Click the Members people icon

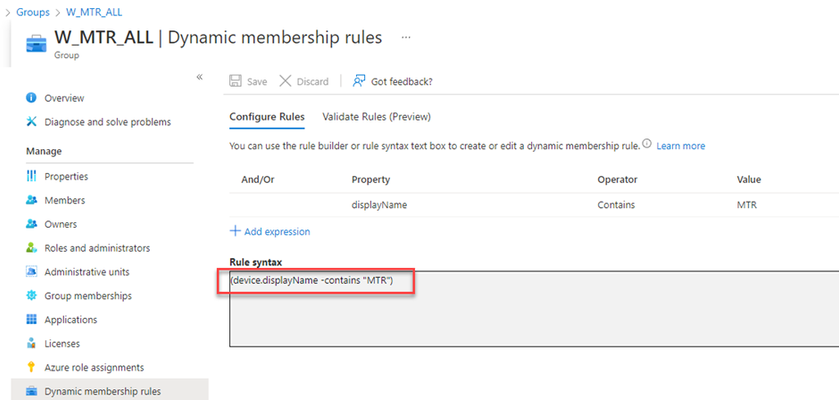(32, 200)
